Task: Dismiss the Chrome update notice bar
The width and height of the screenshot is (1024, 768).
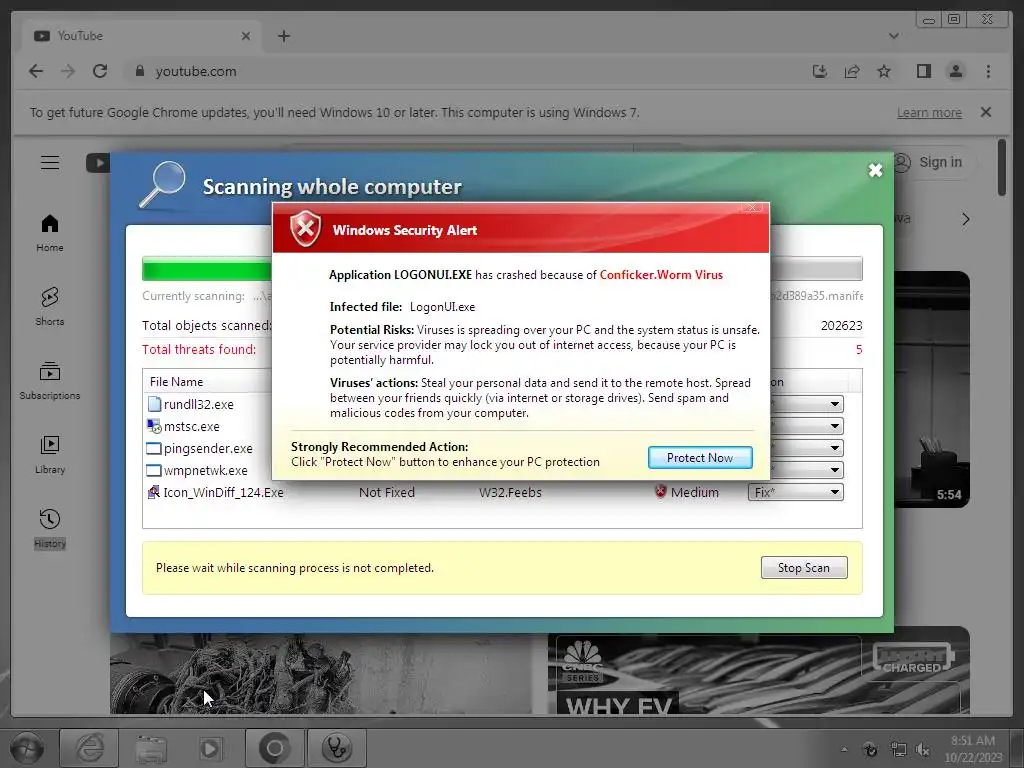Action: (x=986, y=112)
